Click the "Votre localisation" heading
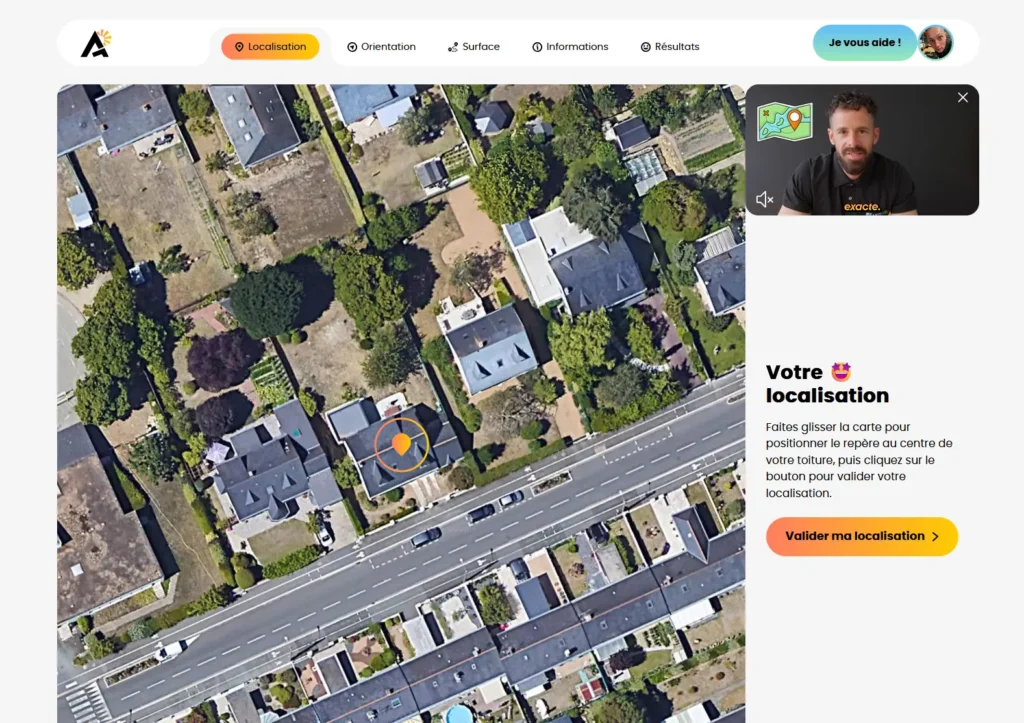 [827, 383]
